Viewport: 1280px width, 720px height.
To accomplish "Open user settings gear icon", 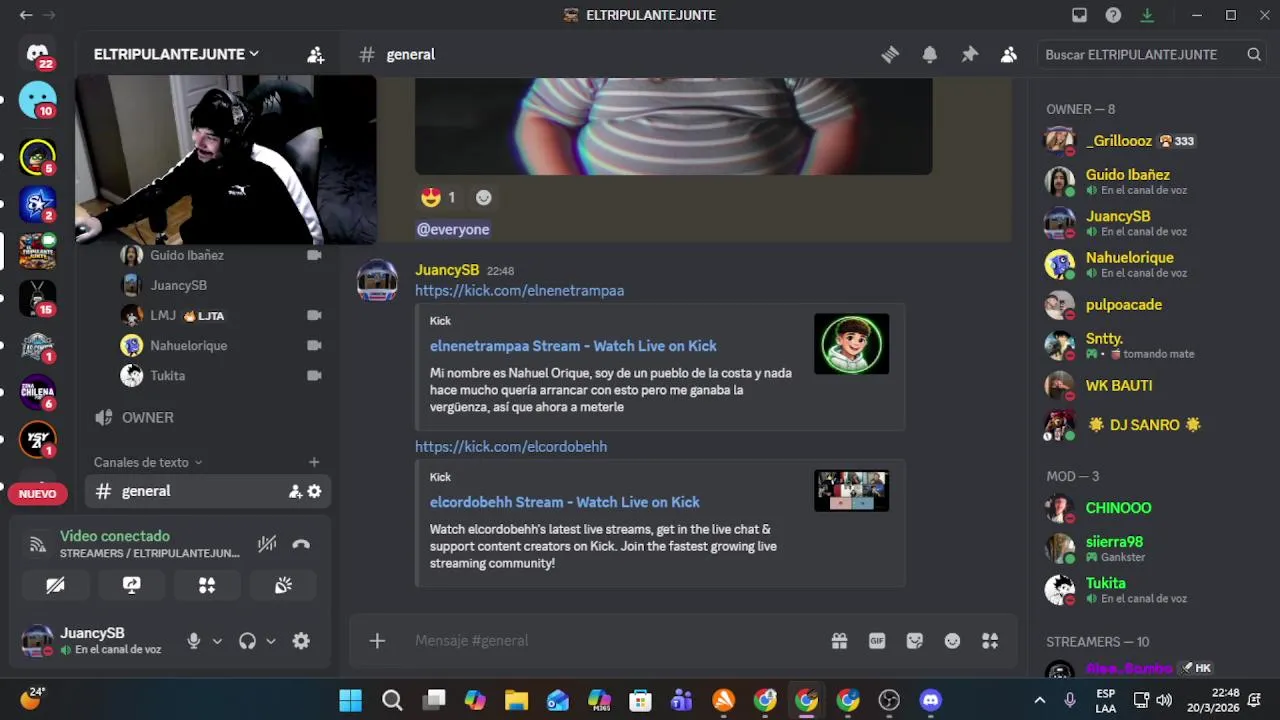I will 301,641.
